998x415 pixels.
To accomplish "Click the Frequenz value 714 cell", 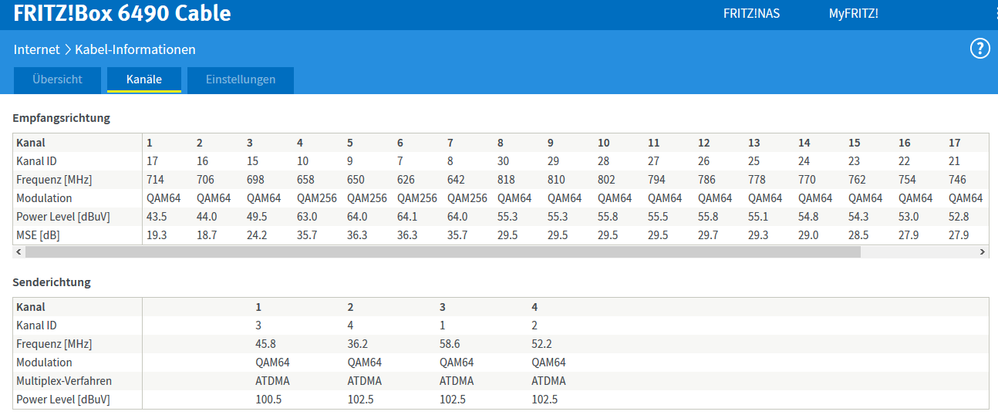I will [x=154, y=179].
